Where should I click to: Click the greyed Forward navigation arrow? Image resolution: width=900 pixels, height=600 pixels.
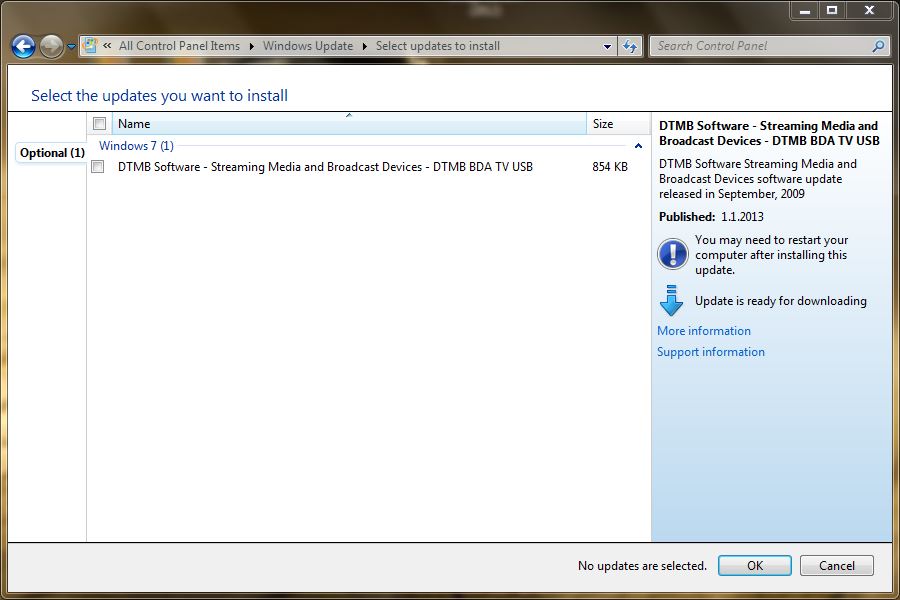(x=51, y=47)
